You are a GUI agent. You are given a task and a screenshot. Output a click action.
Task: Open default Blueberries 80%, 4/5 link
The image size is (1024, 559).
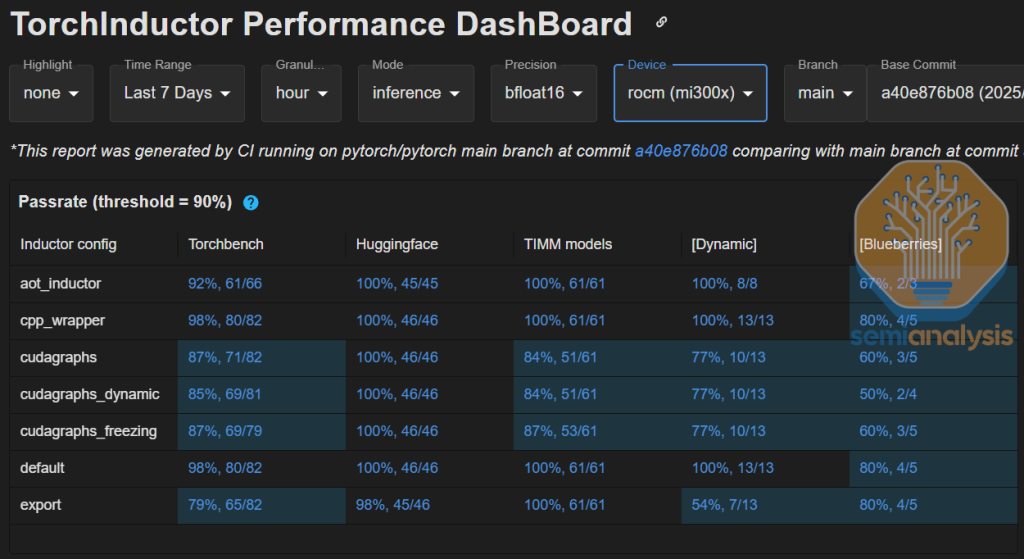pyautogui.click(x=888, y=468)
